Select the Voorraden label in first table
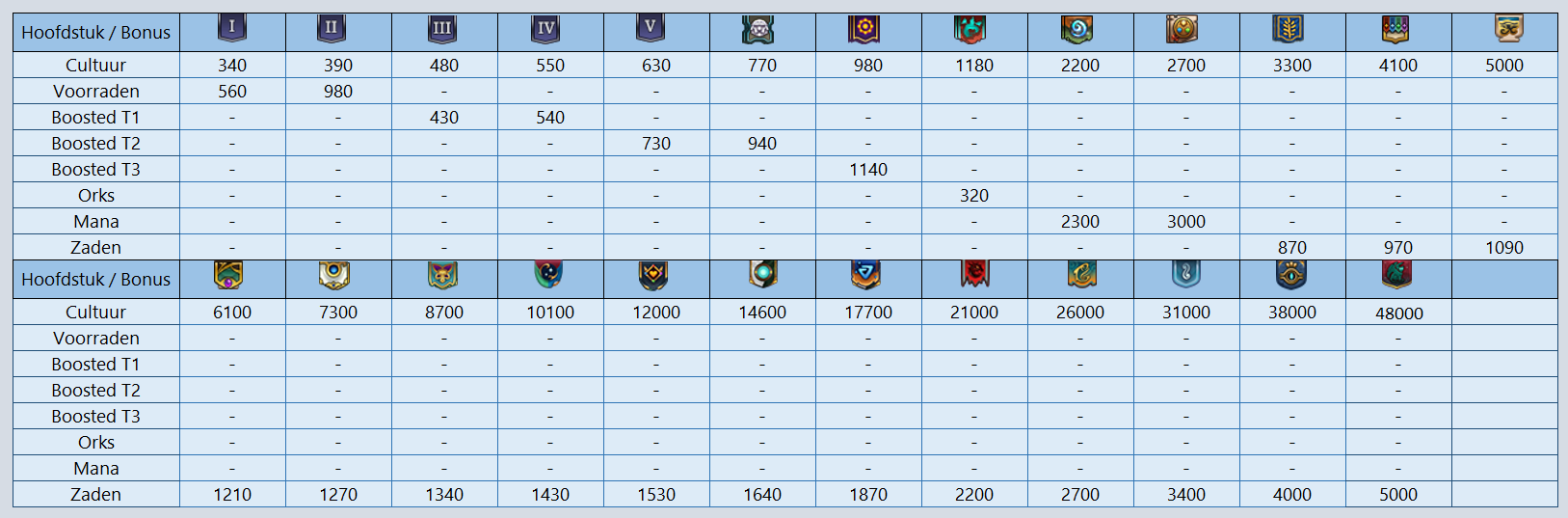The image size is (1568, 518). point(96,91)
